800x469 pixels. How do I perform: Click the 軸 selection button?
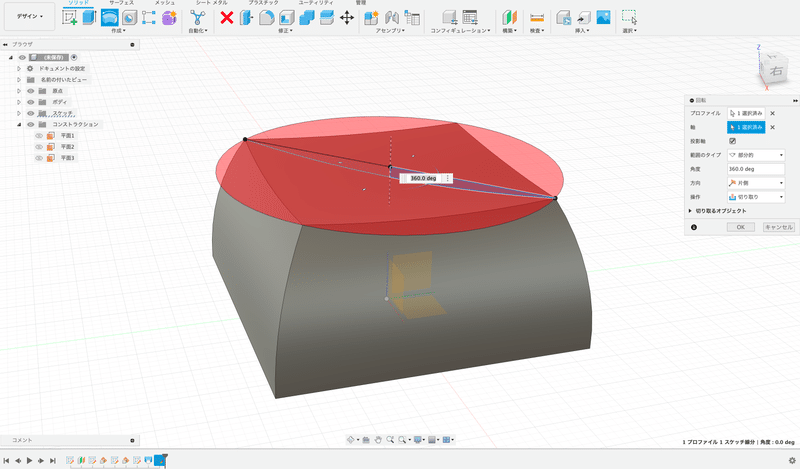[x=746, y=127]
